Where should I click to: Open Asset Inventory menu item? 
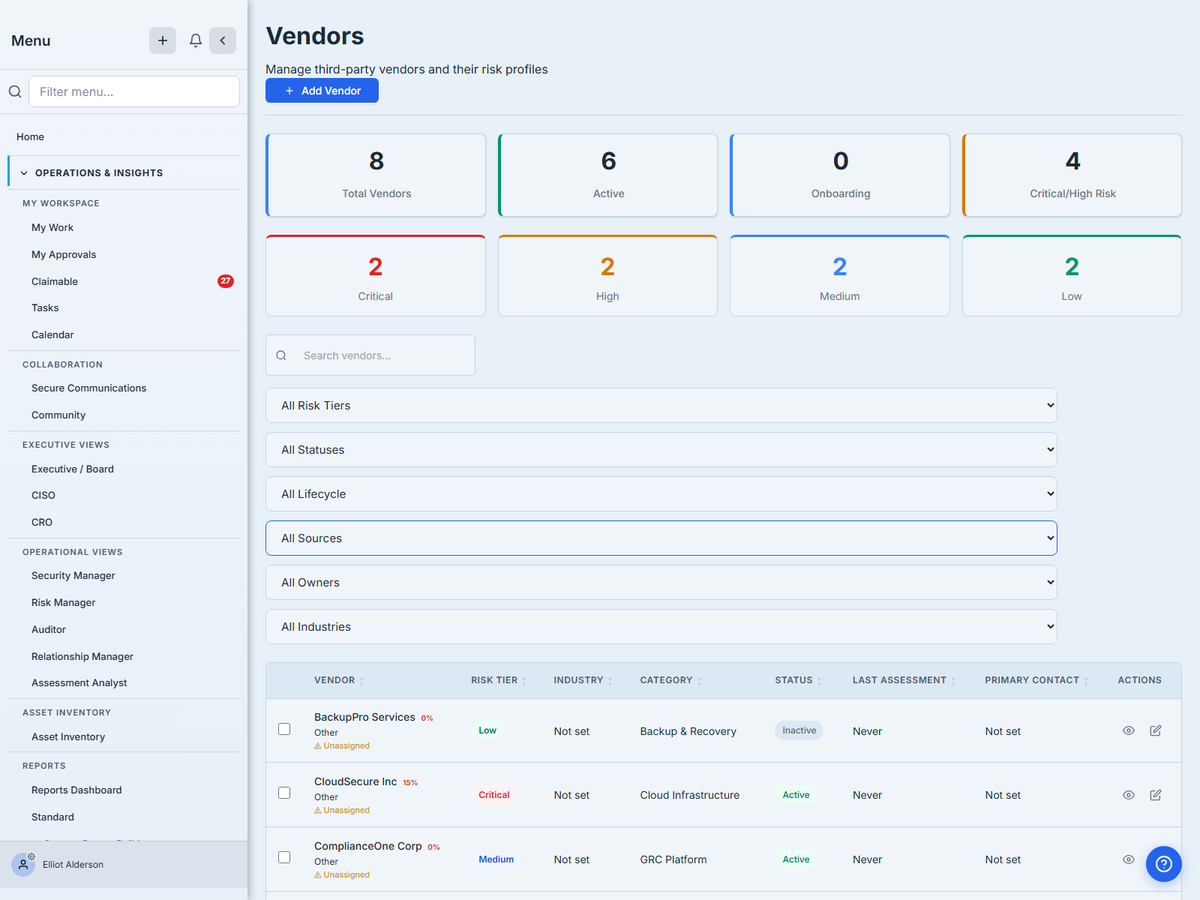(68, 737)
